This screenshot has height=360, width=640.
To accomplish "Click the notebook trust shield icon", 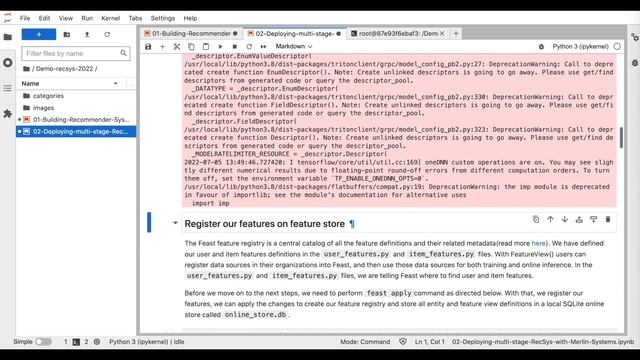I will [x=403, y=342].
